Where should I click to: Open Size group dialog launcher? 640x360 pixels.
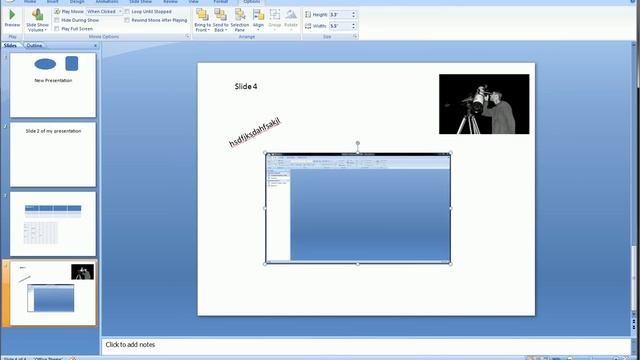(x=355, y=36)
